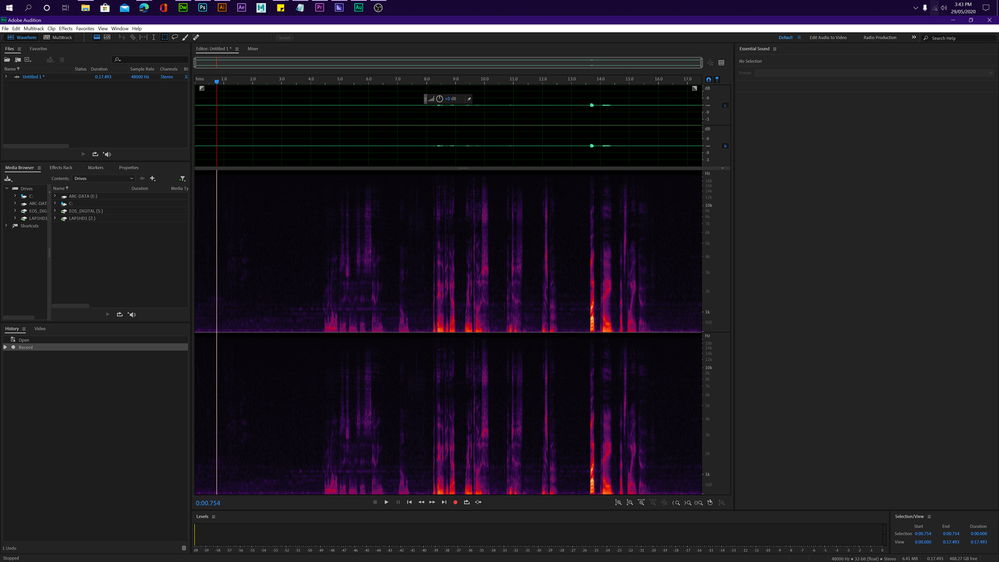Expand Untitled 1 file entry
Viewport: 999px width, 562px height.
click(6, 76)
